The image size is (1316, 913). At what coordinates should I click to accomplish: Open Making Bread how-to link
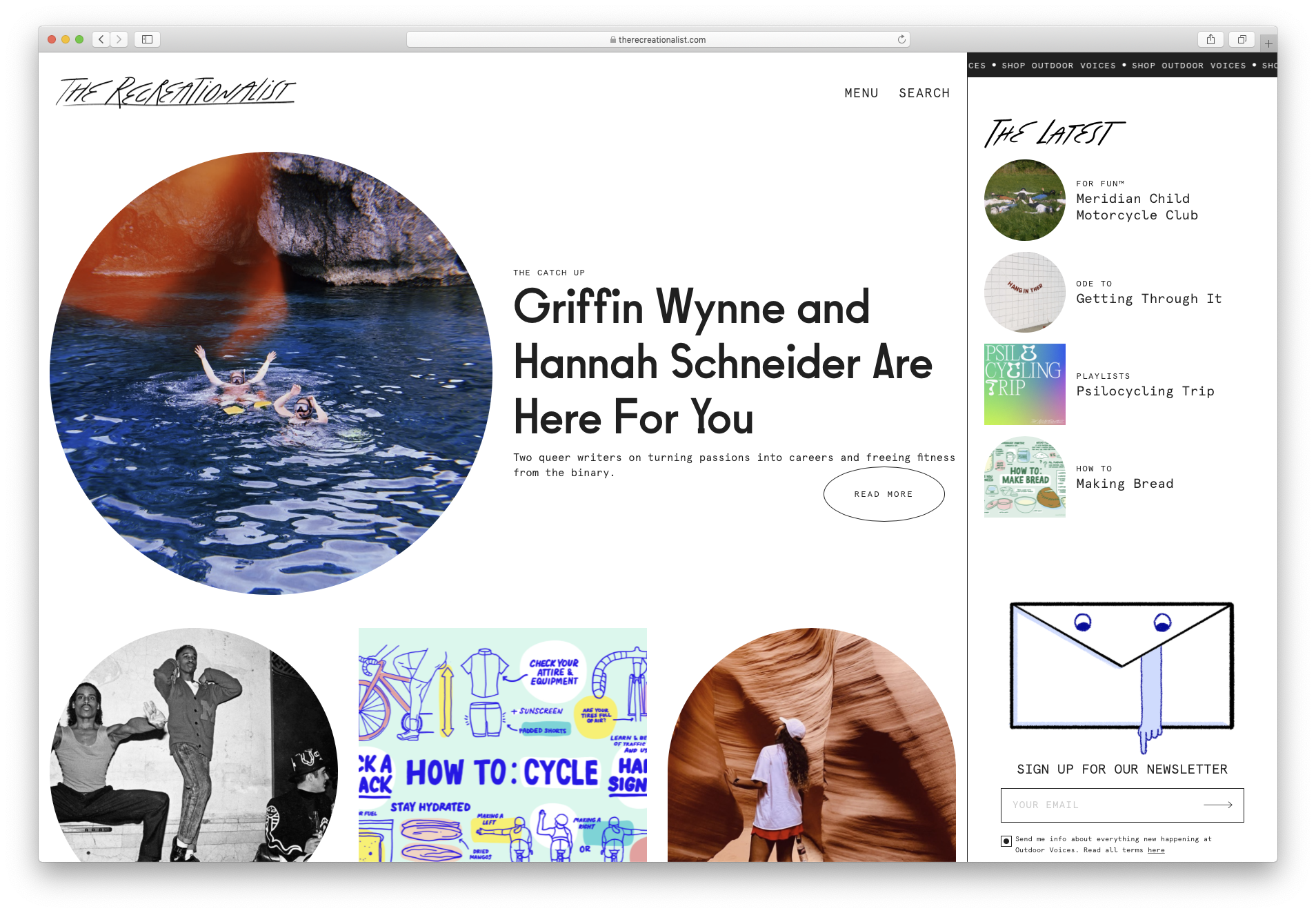point(1124,484)
